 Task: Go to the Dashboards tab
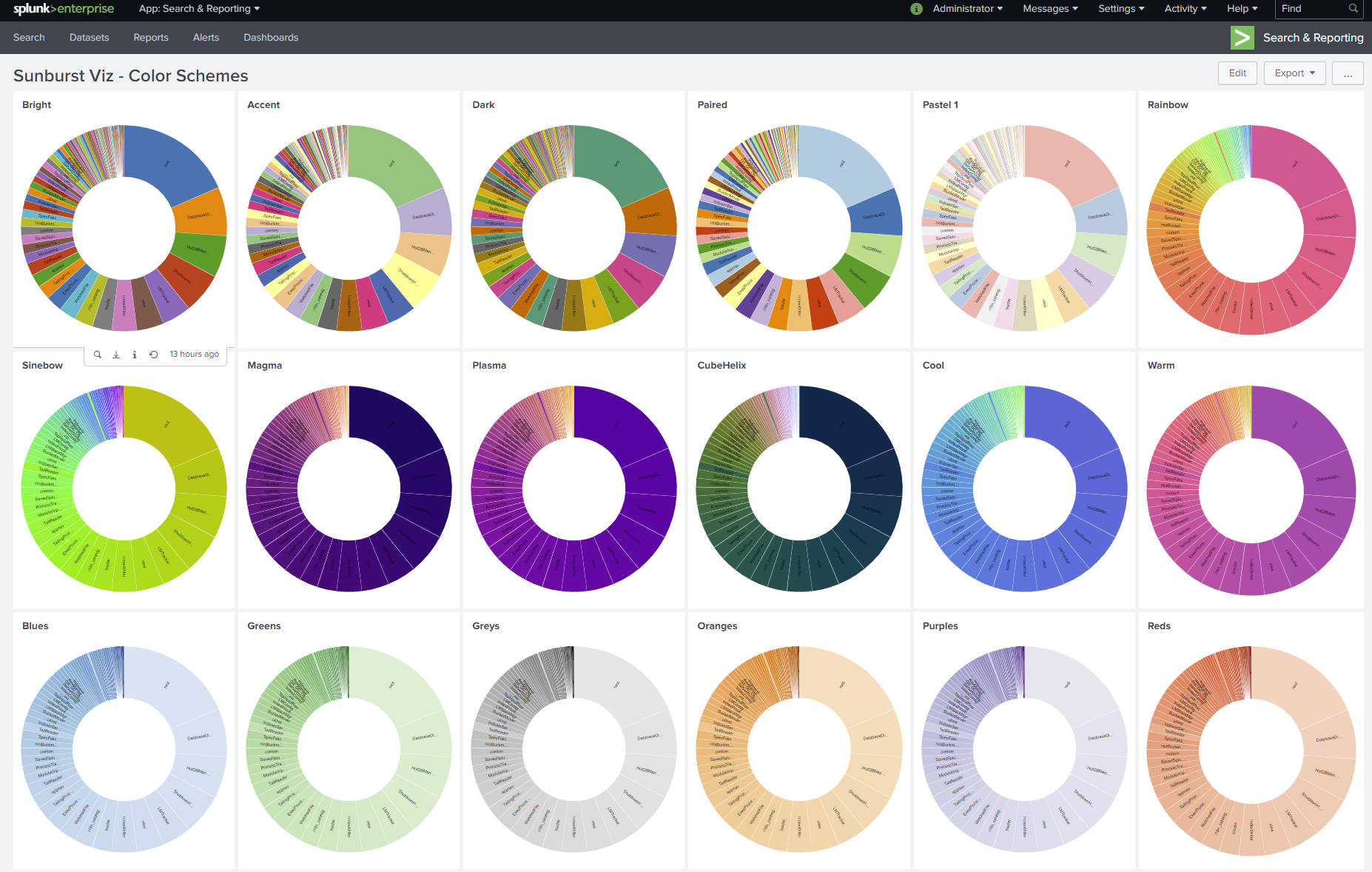pyautogui.click(x=271, y=38)
